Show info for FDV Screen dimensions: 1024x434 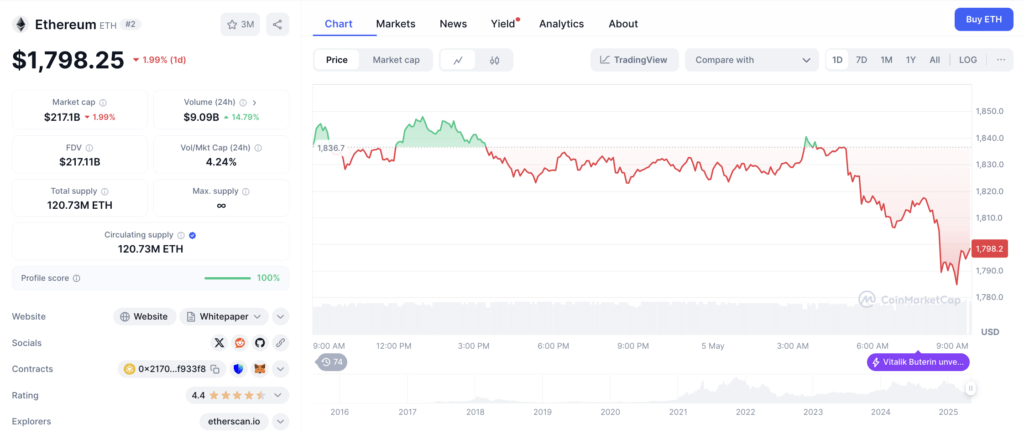89,148
